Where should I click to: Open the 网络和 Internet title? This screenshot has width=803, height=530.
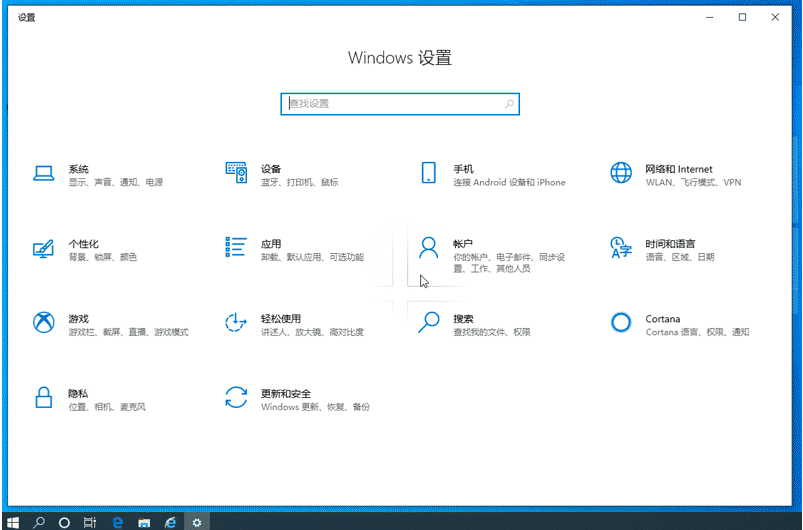click(x=679, y=169)
